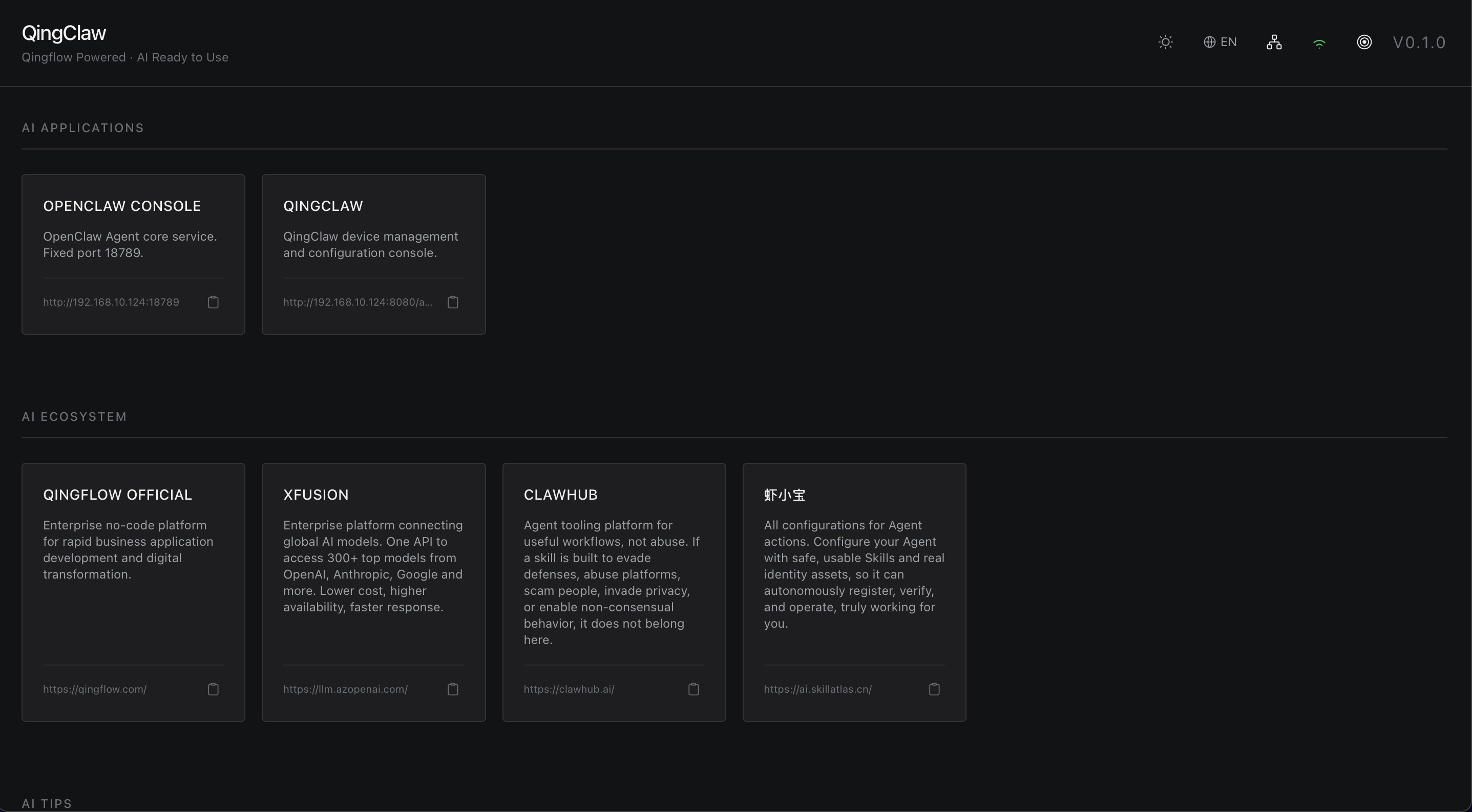The height and width of the screenshot is (812, 1472).
Task: Open the OpenClaw Console card title
Action: pyautogui.click(x=122, y=206)
